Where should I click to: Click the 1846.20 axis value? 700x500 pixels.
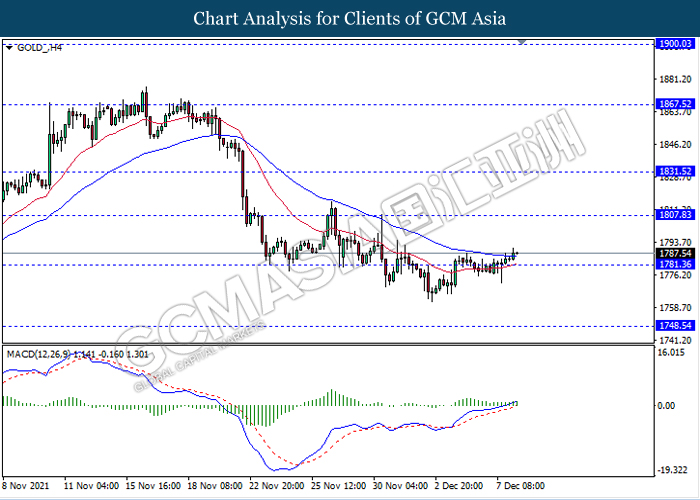675,145
